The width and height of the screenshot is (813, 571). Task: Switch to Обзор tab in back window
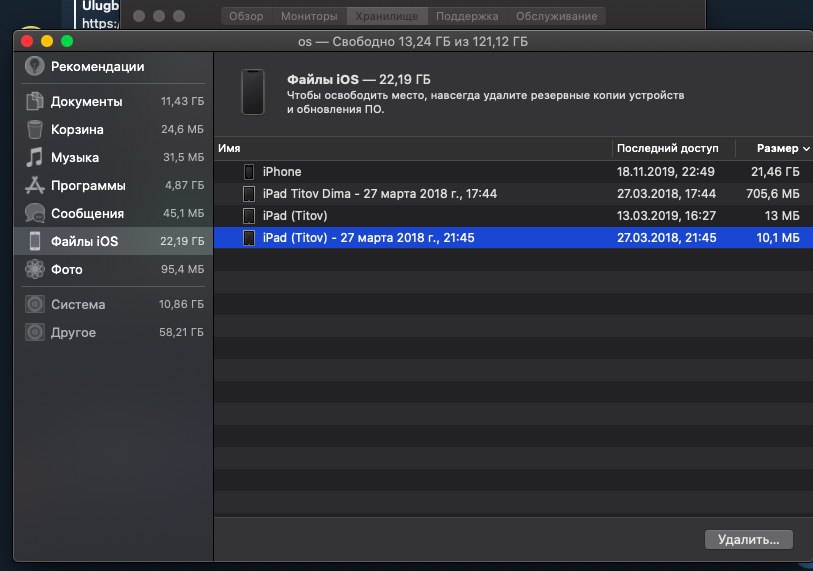click(246, 16)
